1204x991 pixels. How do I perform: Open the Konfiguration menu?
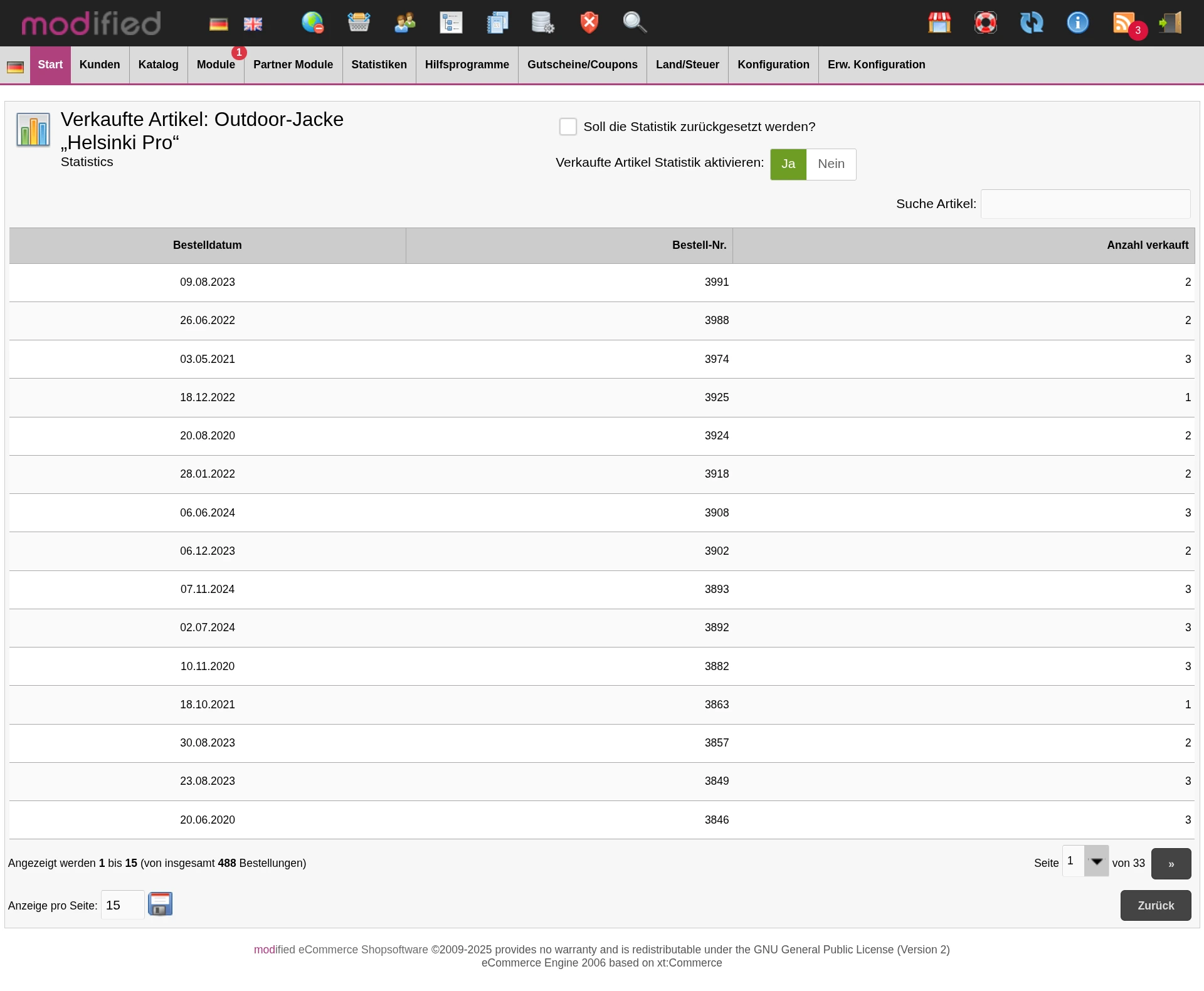click(x=773, y=65)
